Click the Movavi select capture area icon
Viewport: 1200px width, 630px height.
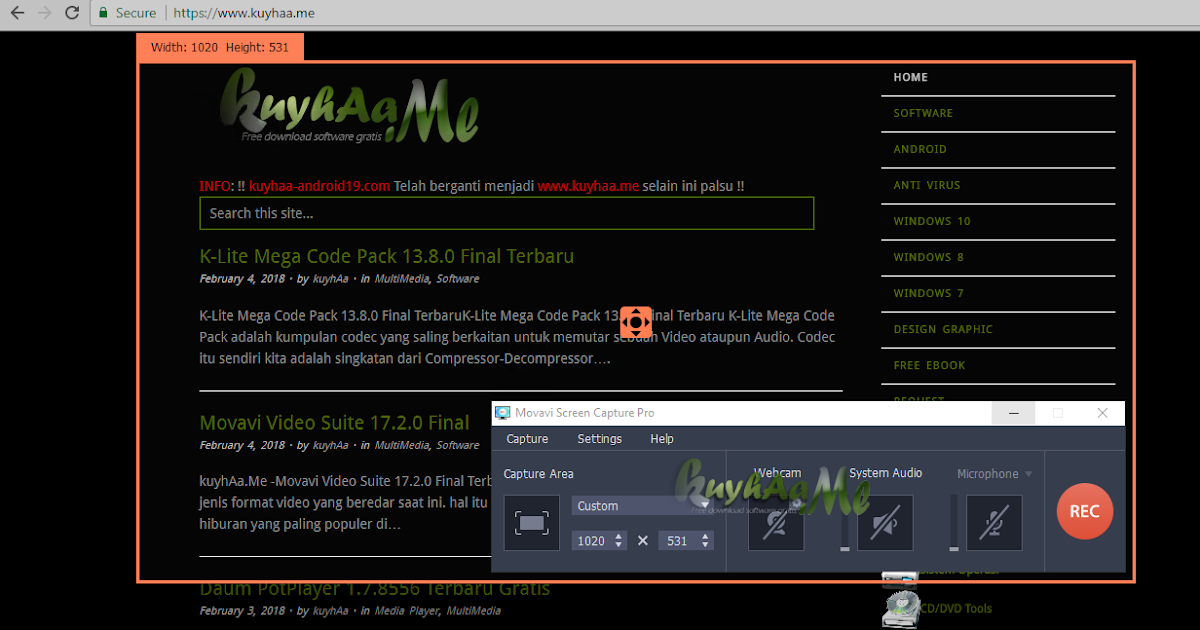531,523
